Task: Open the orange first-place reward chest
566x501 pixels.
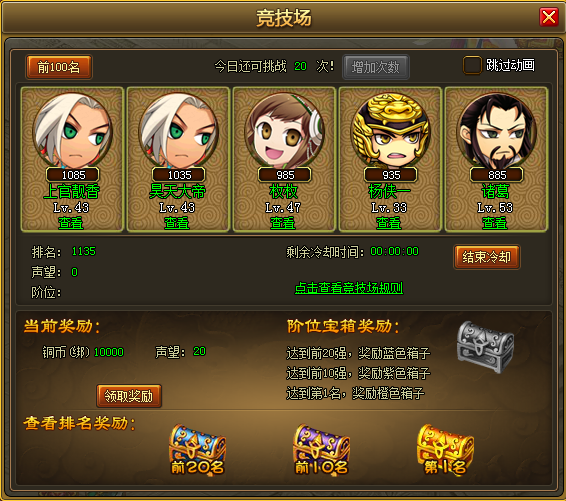Action: pyautogui.click(x=445, y=449)
